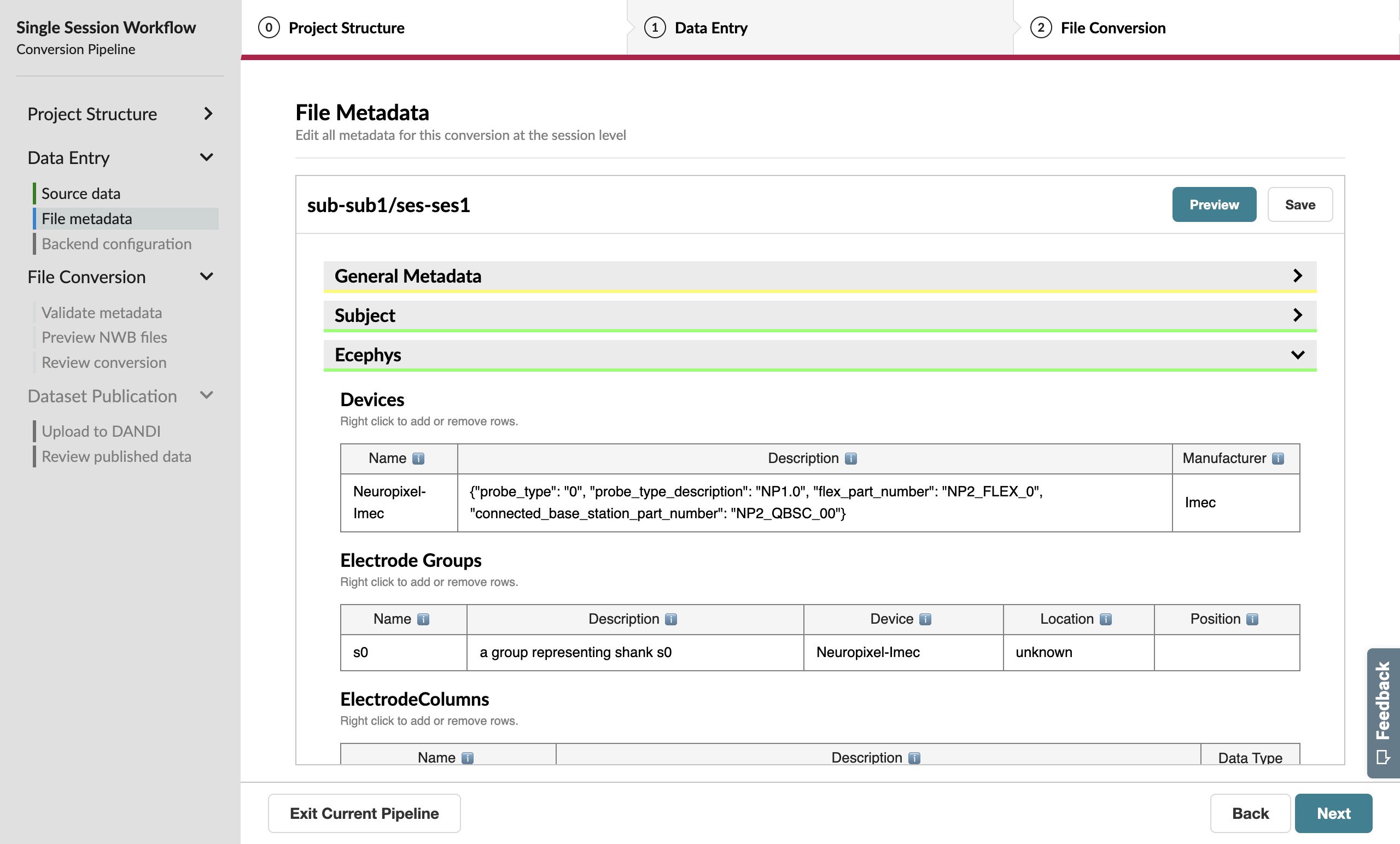Screen dimensions: 1400x844
Task: Click info icon next to Position column header
Action: click(x=1252, y=619)
